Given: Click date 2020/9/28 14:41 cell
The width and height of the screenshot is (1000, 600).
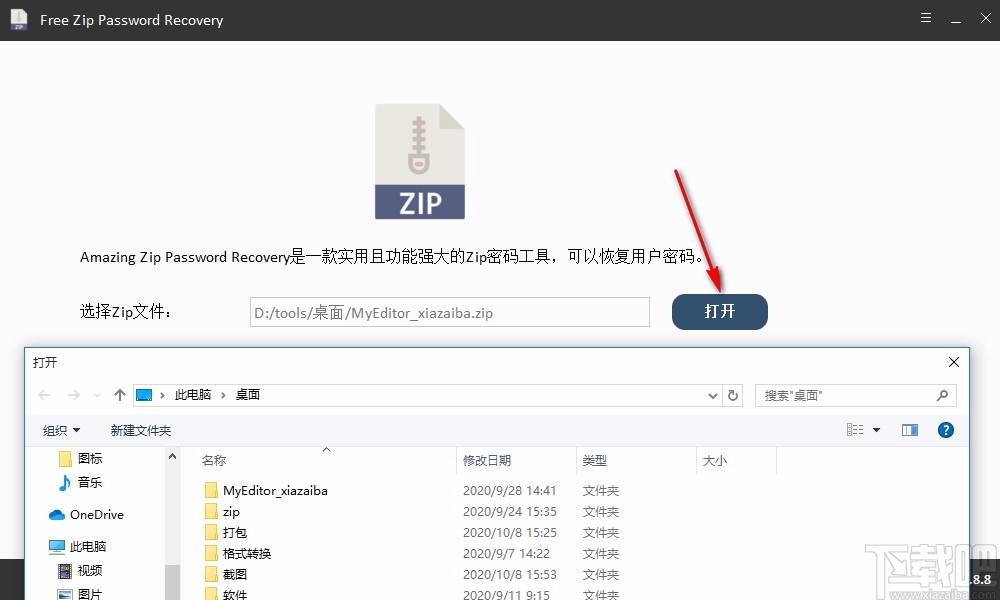Looking at the screenshot, I should pos(509,490).
